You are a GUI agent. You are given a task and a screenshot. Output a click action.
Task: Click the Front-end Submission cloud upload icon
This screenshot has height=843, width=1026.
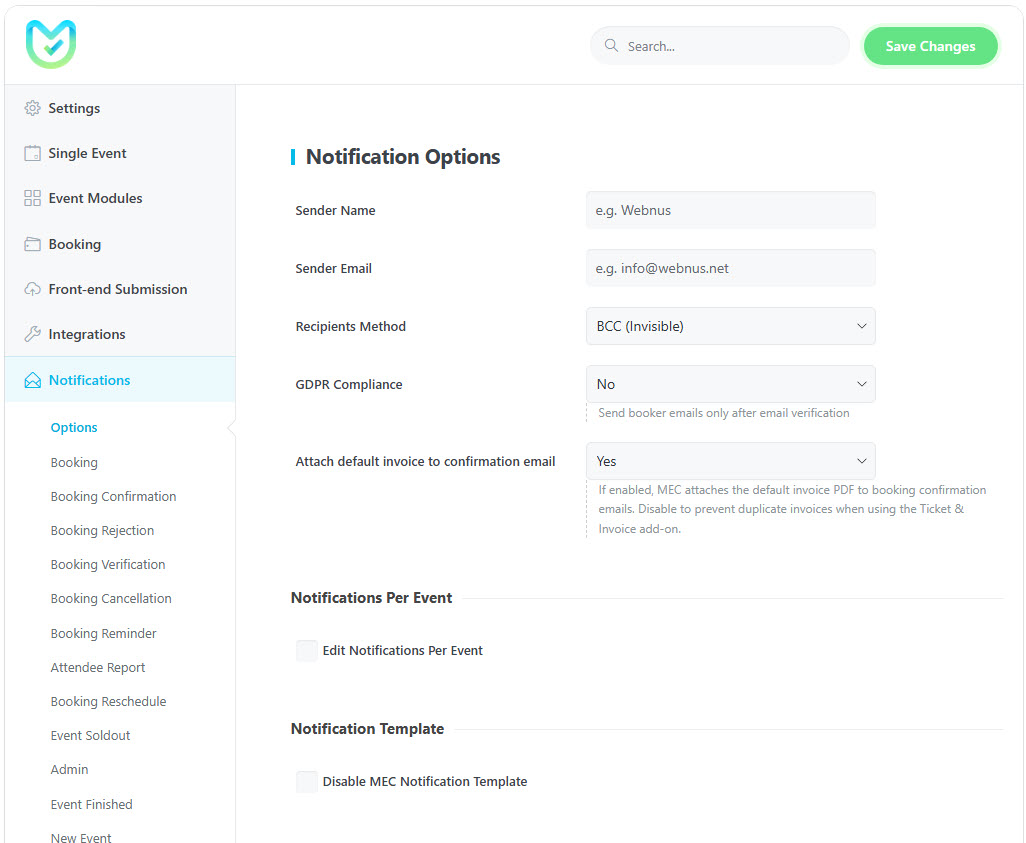(x=32, y=289)
